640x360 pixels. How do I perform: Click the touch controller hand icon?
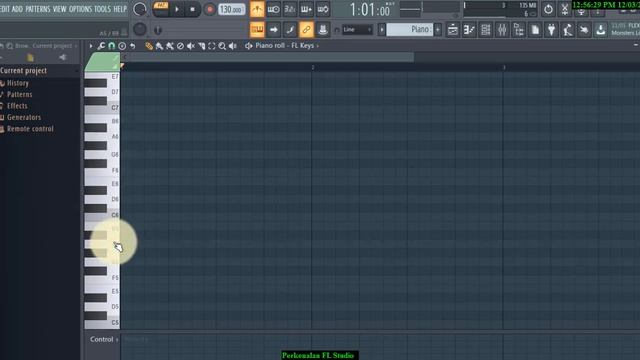(584, 29)
